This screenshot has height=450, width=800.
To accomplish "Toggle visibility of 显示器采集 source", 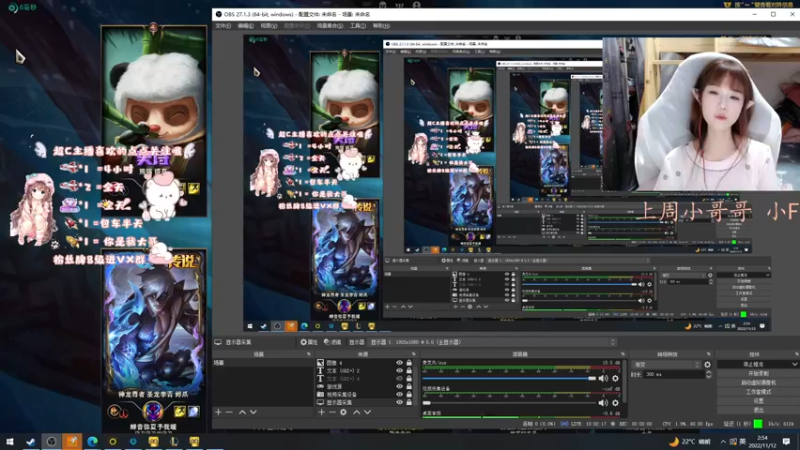I will point(399,402).
